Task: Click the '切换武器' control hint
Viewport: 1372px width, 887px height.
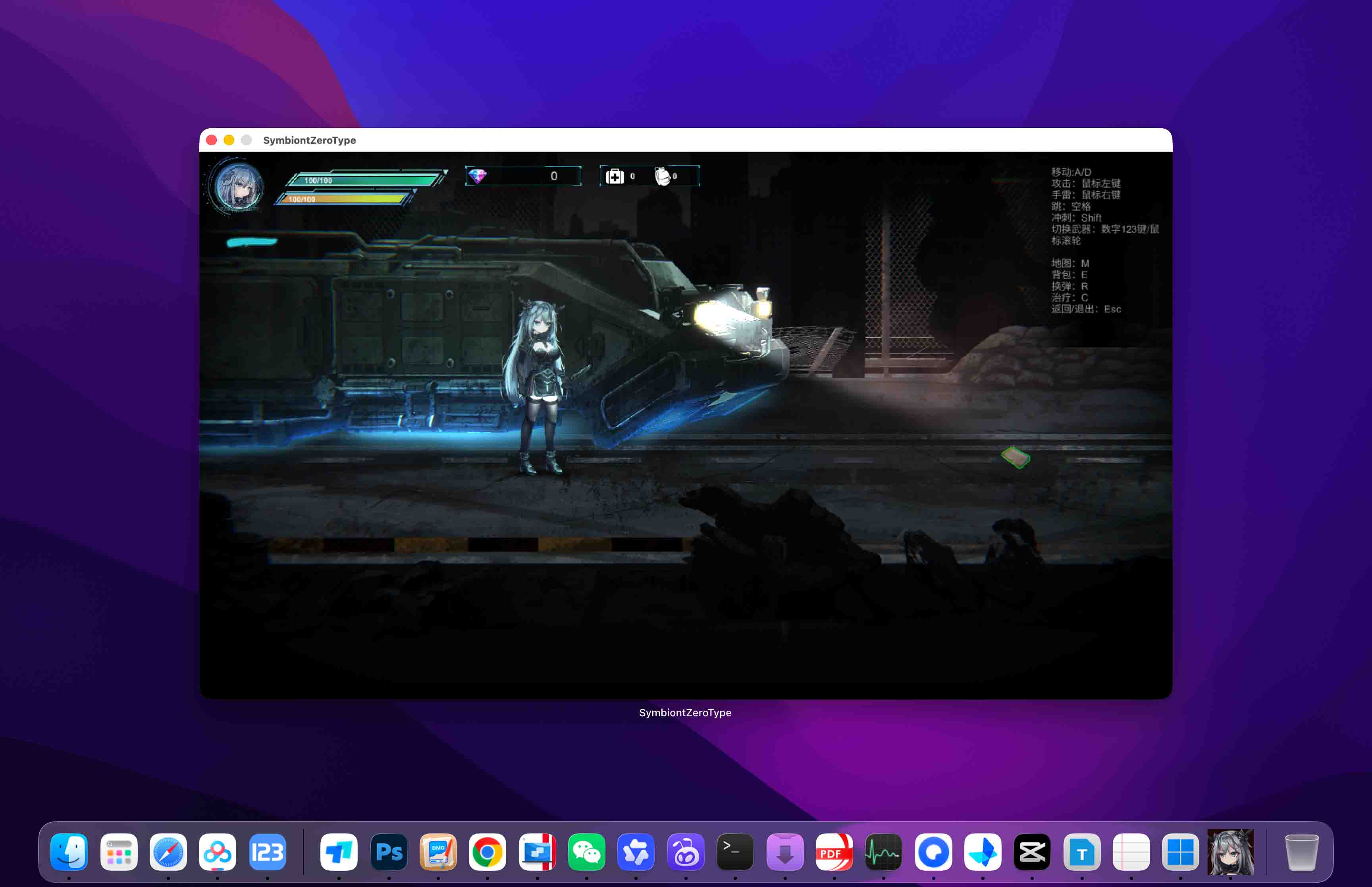Action: (x=1105, y=234)
